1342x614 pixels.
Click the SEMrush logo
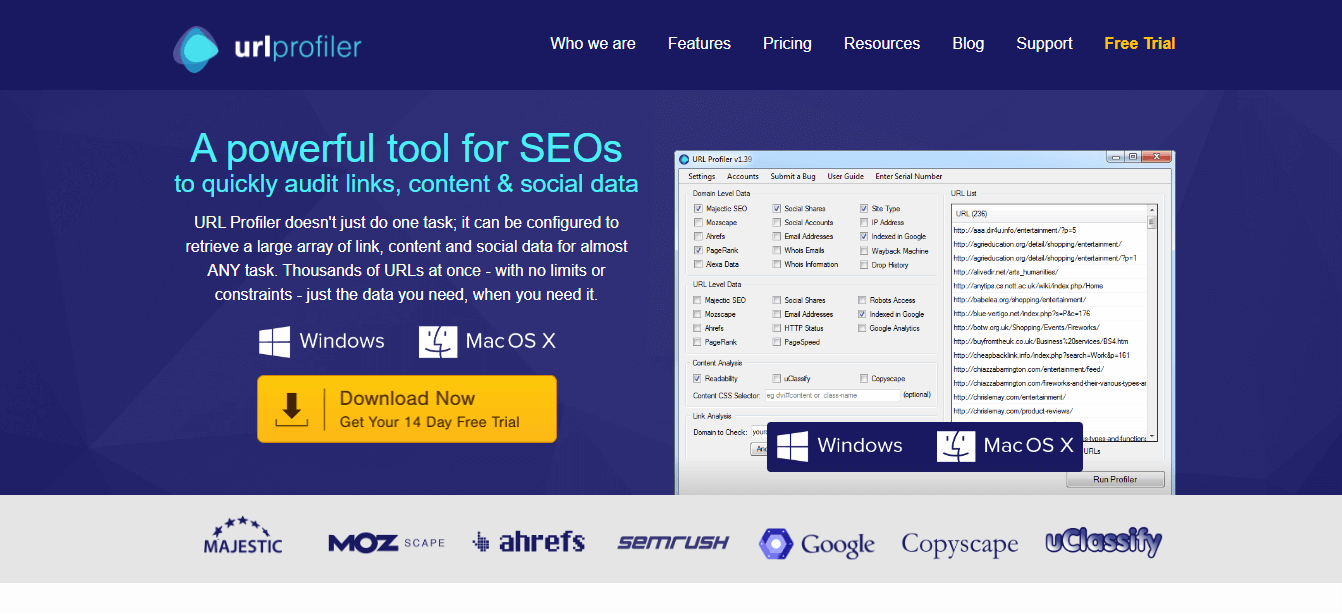pos(673,543)
